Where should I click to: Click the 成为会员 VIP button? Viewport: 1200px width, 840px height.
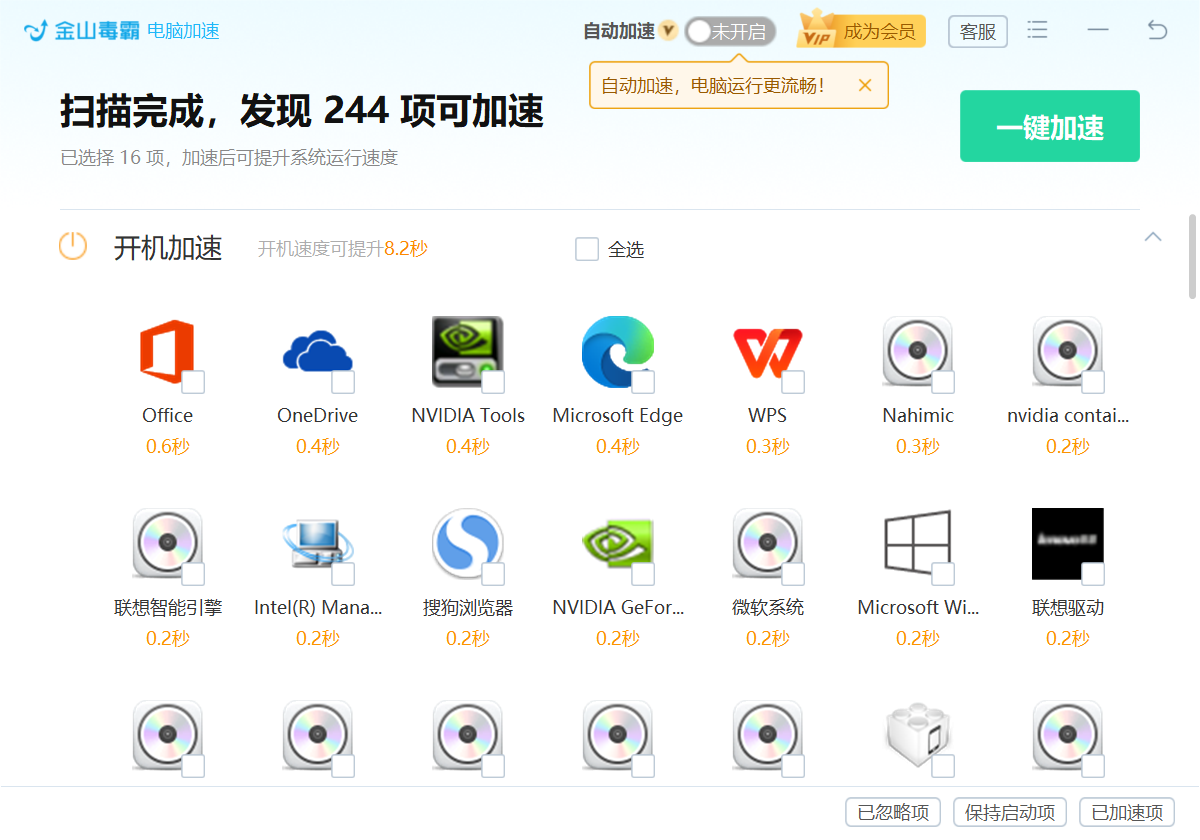[862, 31]
